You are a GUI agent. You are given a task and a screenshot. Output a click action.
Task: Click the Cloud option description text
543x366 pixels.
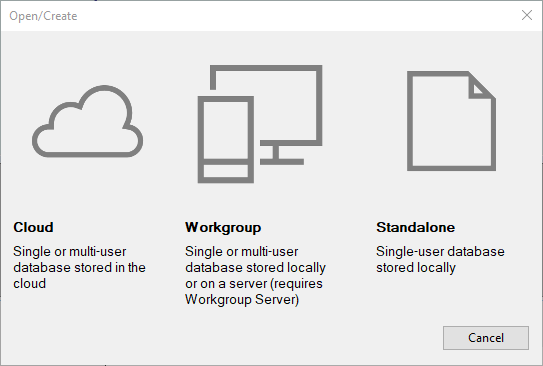pos(79,267)
